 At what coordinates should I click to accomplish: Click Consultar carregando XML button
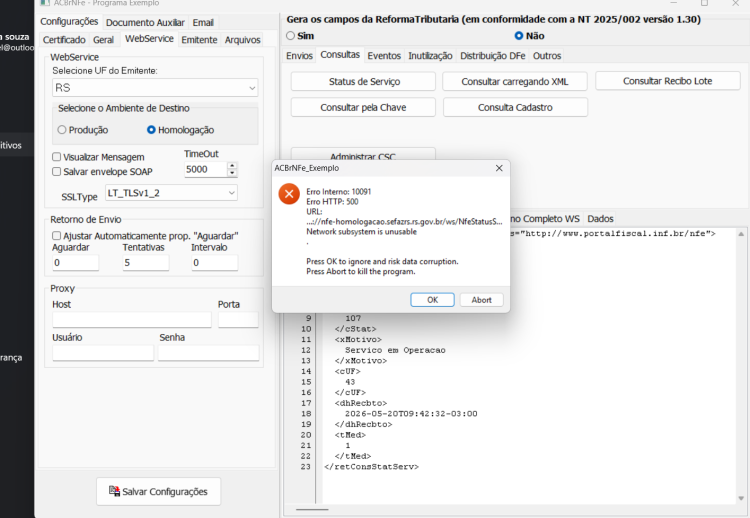coord(515,81)
